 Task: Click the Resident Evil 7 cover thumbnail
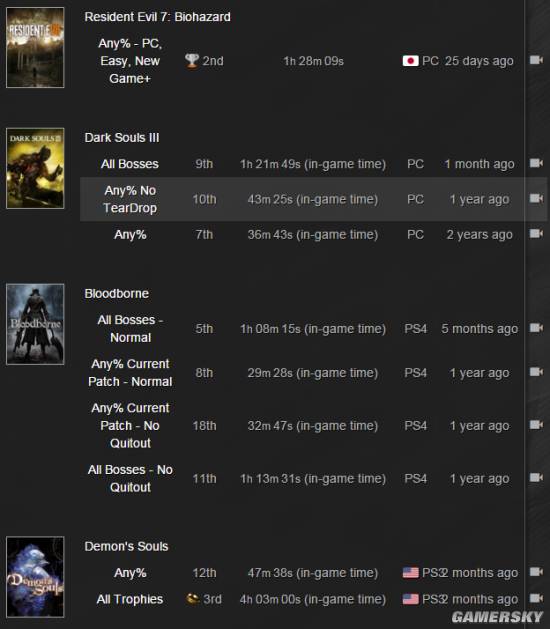(x=35, y=47)
